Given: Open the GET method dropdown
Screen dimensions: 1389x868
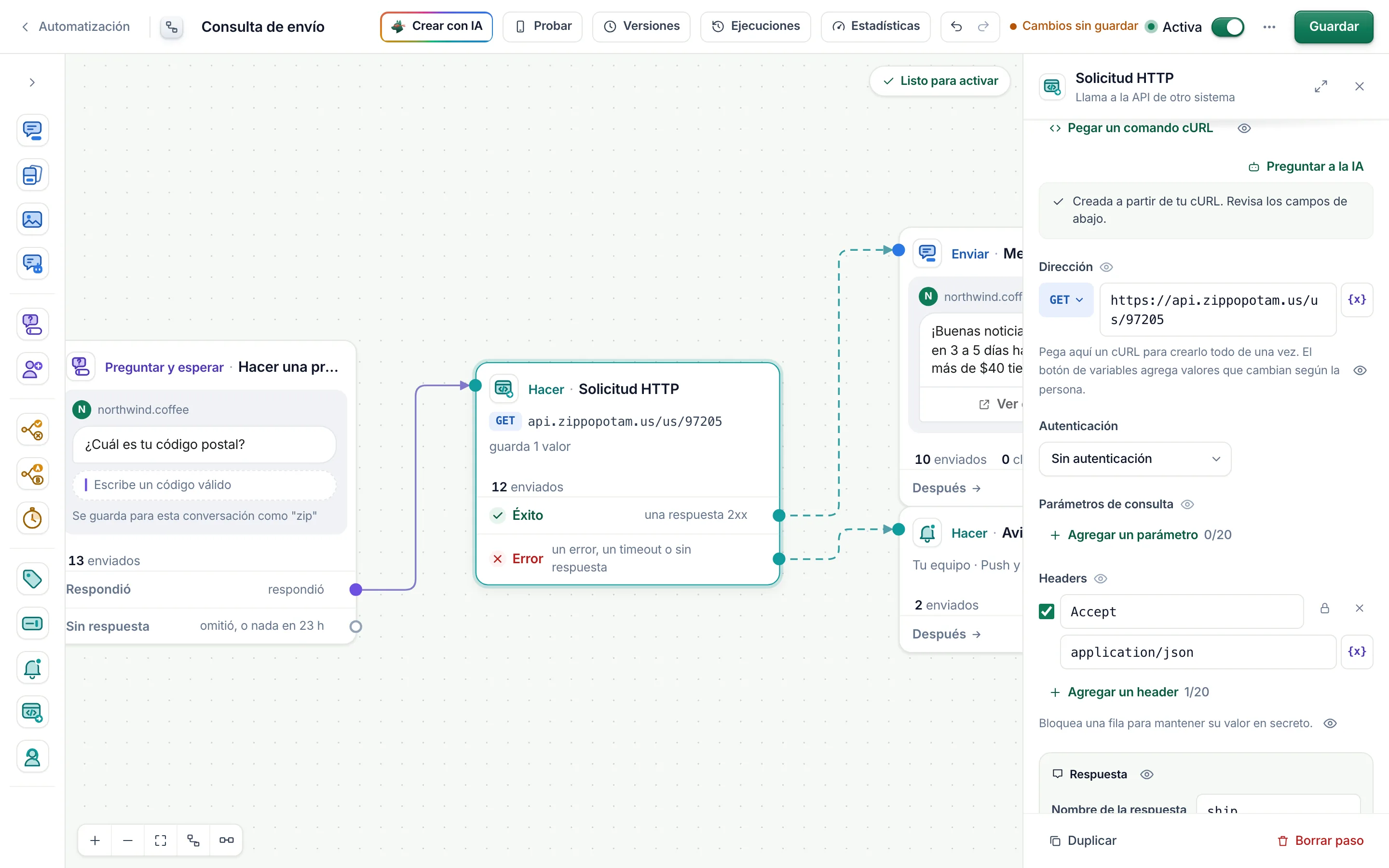Looking at the screenshot, I should point(1066,299).
